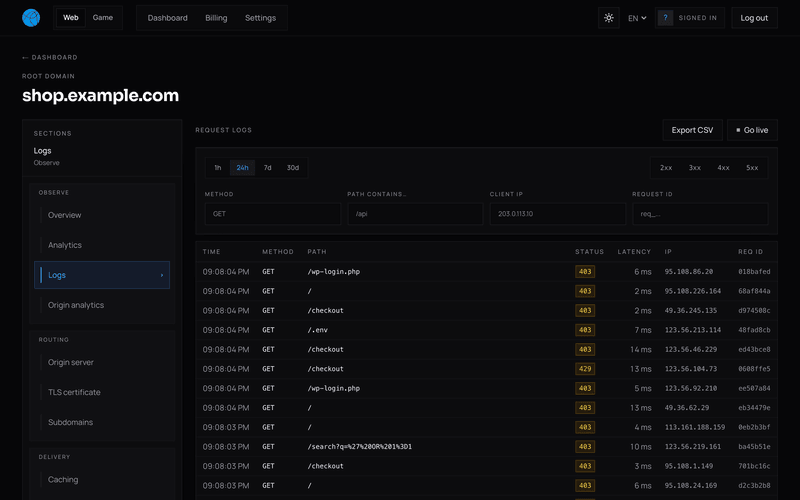Select the 7d time range
Viewport: 800px width, 500px height.
pyautogui.click(x=267, y=167)
